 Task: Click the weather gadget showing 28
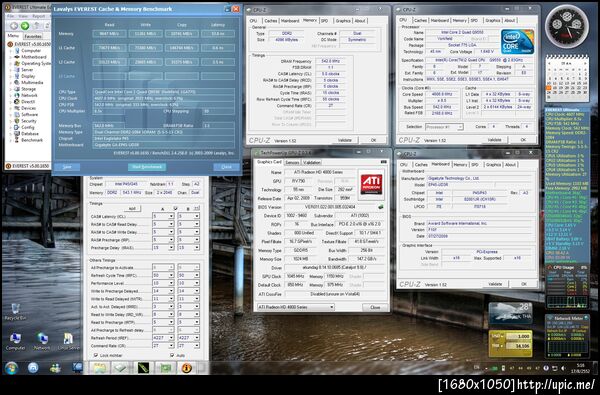coord(510,313)
